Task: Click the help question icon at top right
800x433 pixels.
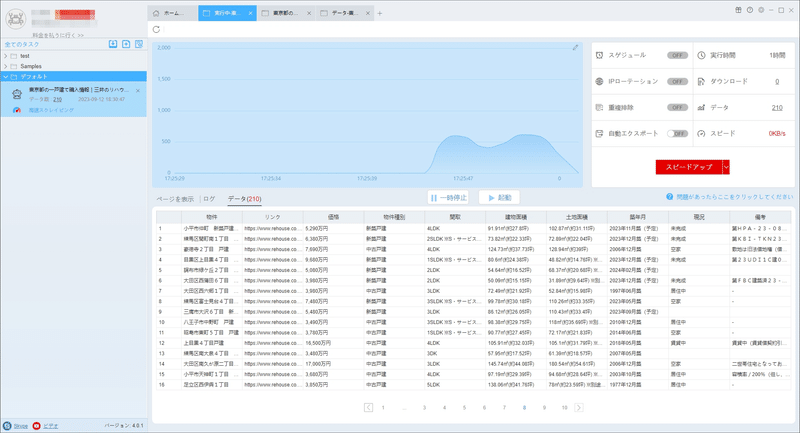Action: pos(749,10)
